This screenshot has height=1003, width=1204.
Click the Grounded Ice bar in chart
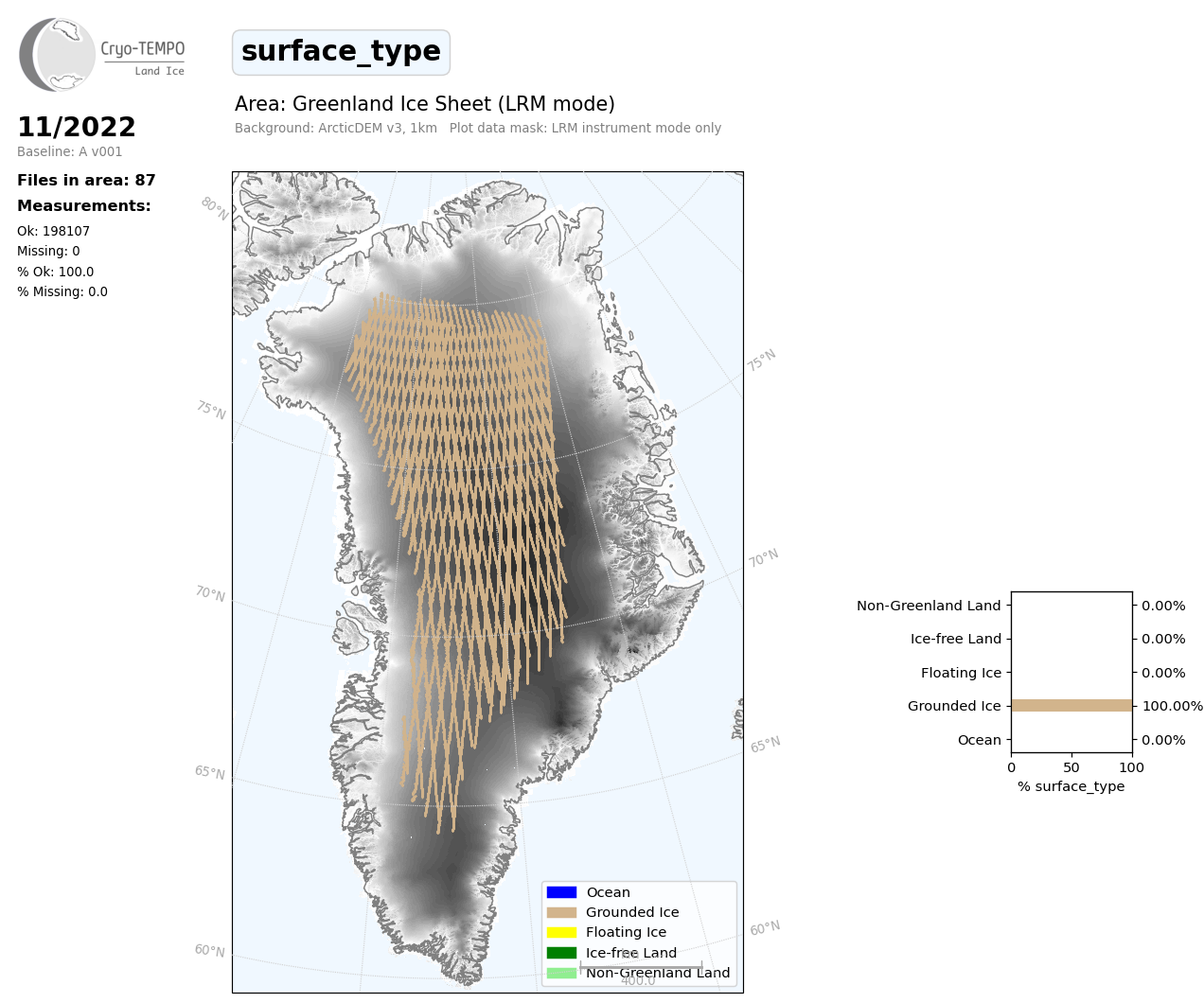coord(1071,706)
